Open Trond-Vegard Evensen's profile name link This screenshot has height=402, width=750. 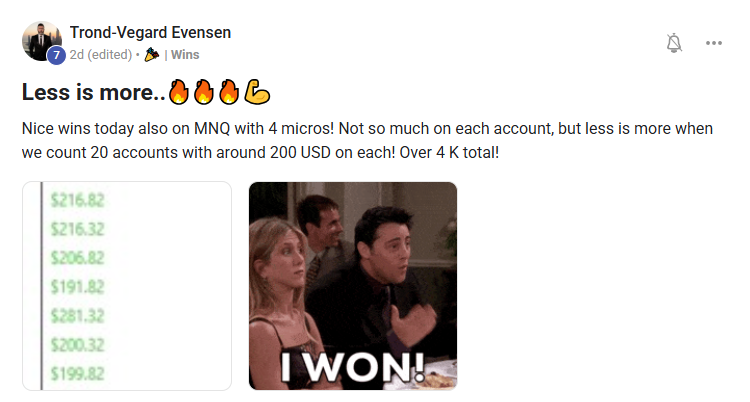click(x=150, y=33)
